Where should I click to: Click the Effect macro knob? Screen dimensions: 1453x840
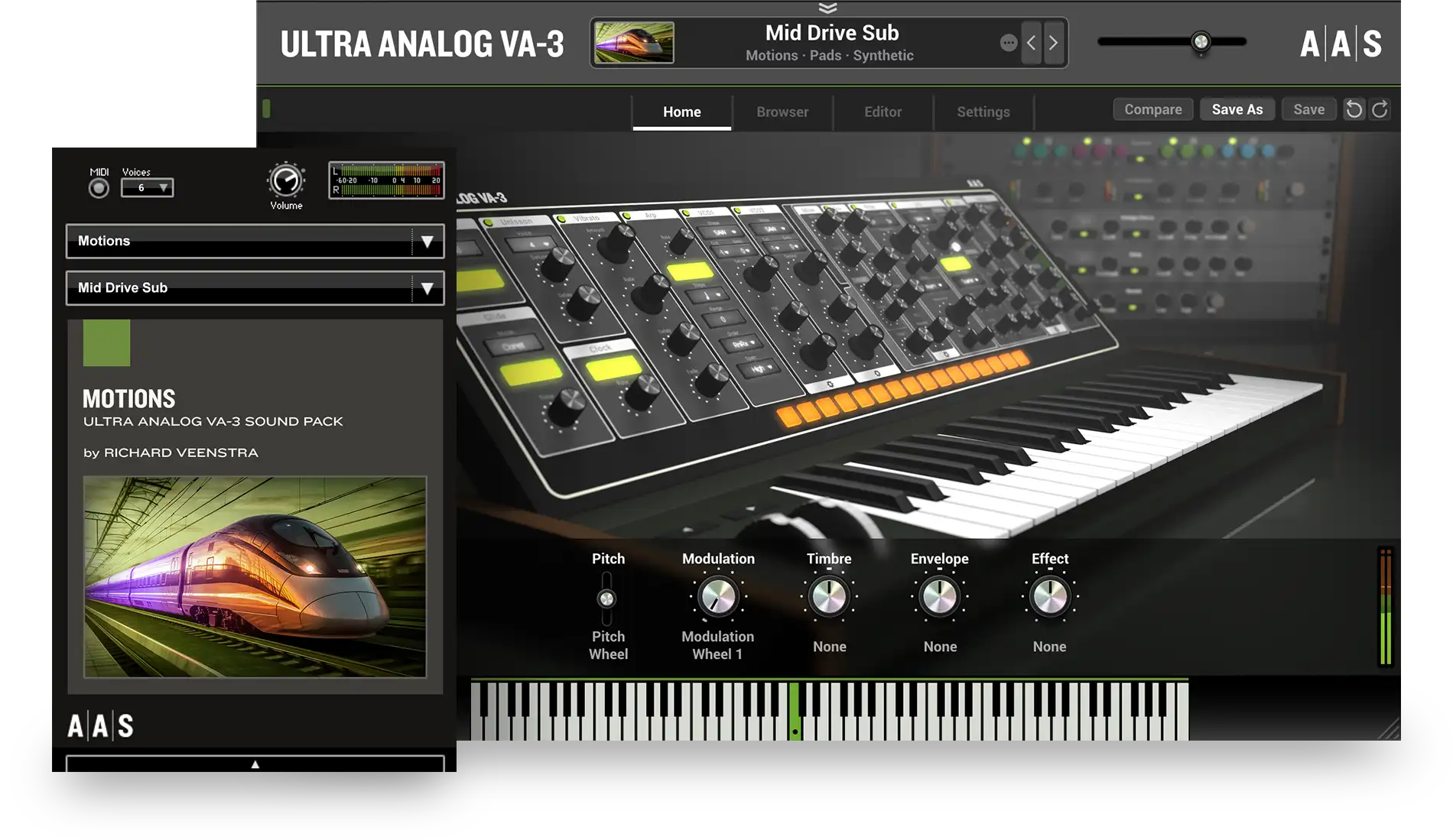click(x=1049, y=596)
